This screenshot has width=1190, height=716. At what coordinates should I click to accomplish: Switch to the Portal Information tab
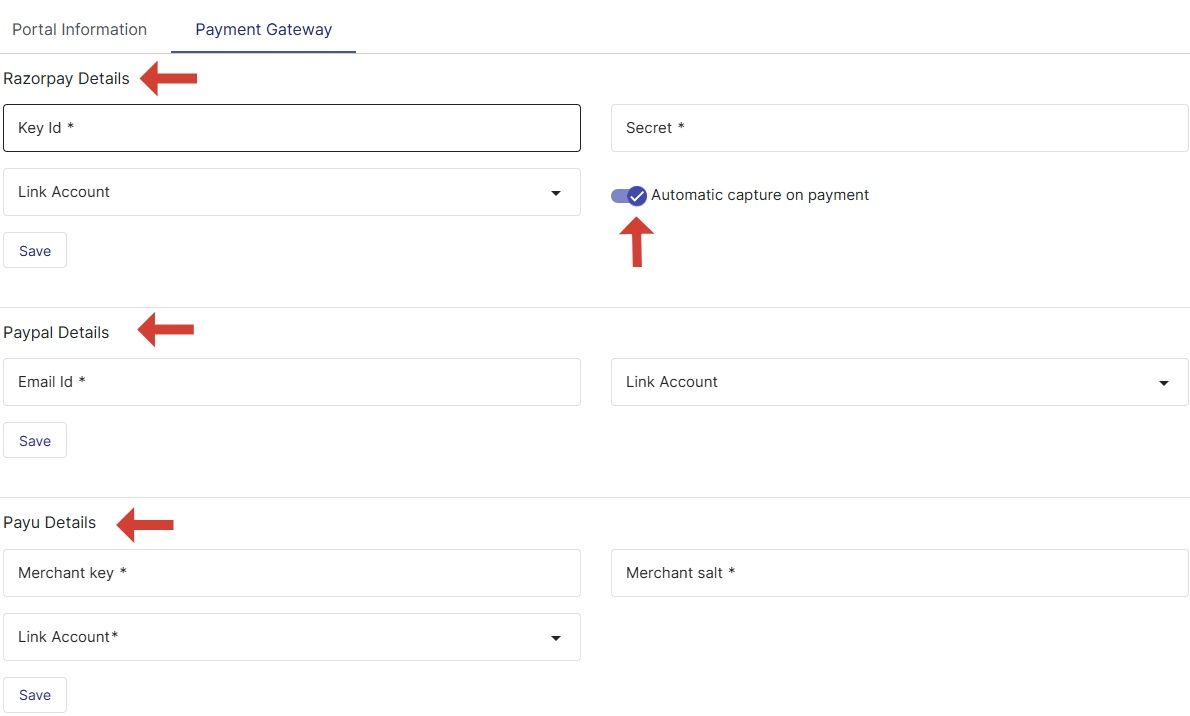click(x=80, y=30)
